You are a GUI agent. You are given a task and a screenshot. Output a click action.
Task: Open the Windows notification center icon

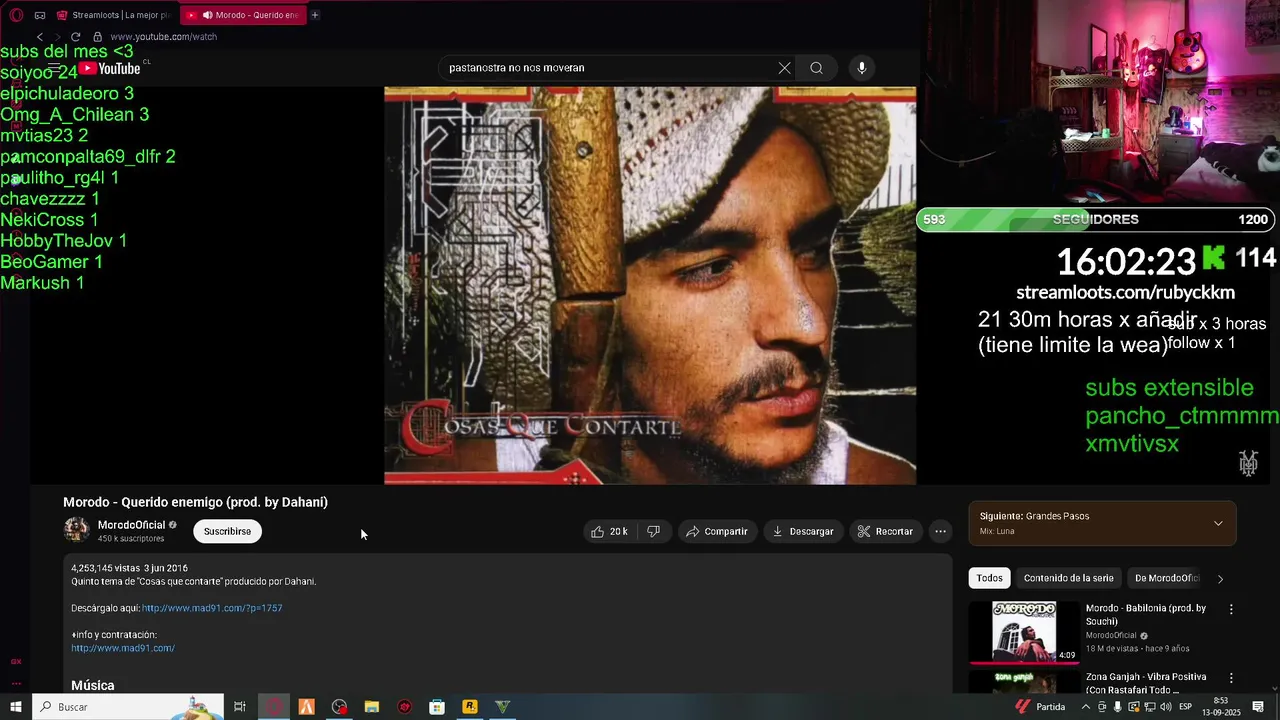[1258, 707]
